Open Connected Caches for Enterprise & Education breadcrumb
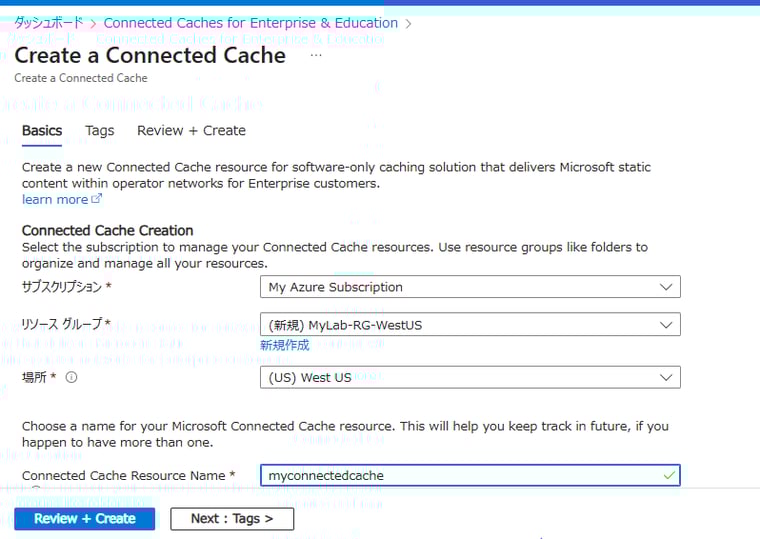This screenshot has width=760, height=539. click(251, 23)
